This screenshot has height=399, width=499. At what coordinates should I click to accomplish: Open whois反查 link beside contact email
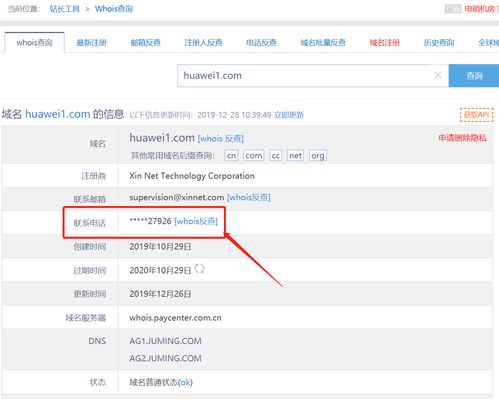[x=249, y=197]
